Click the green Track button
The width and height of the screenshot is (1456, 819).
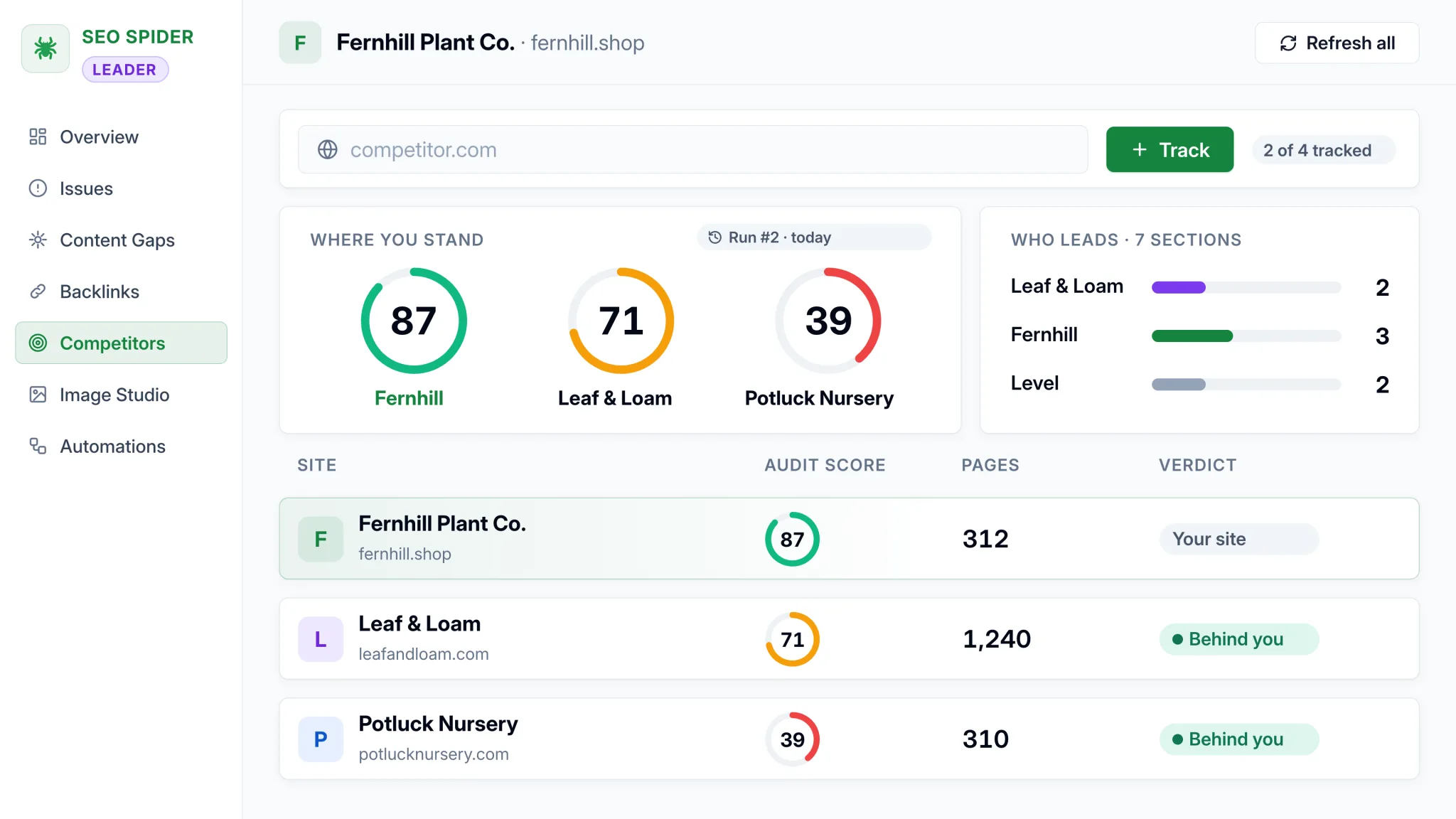tap(1169, 149)
